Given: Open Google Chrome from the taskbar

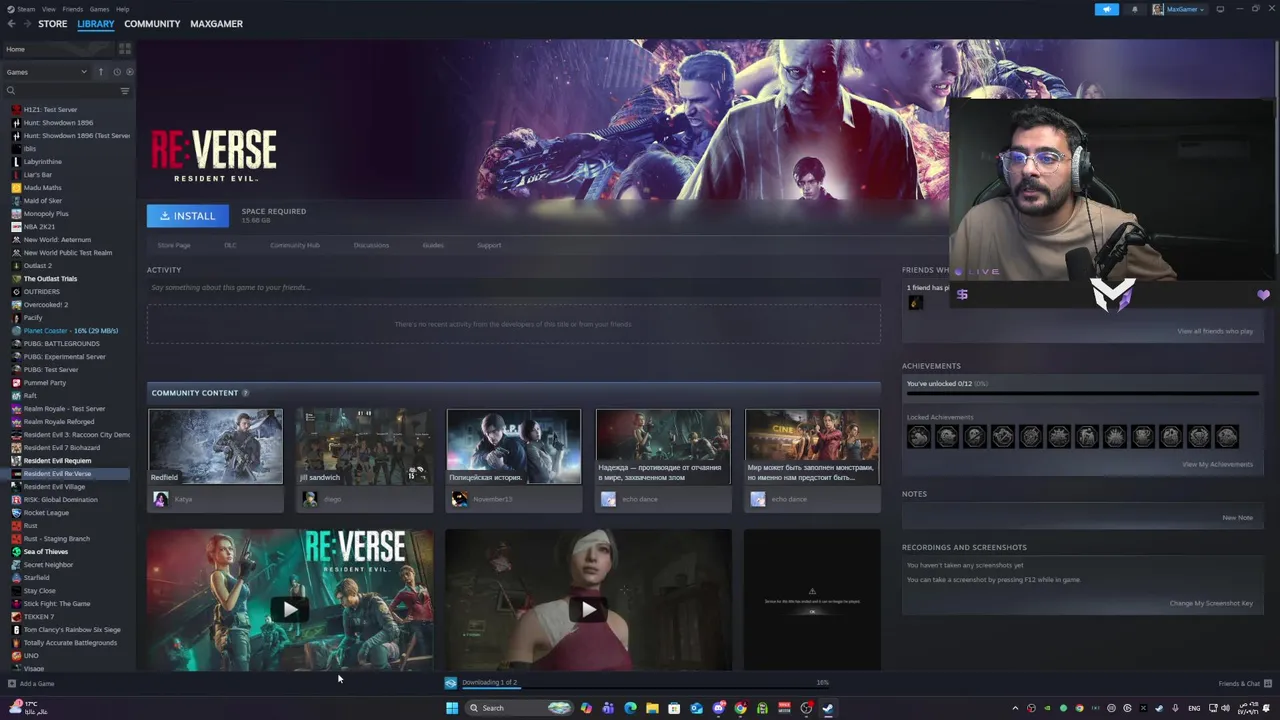Looking at the screenshot, I should tap(740, 708).
